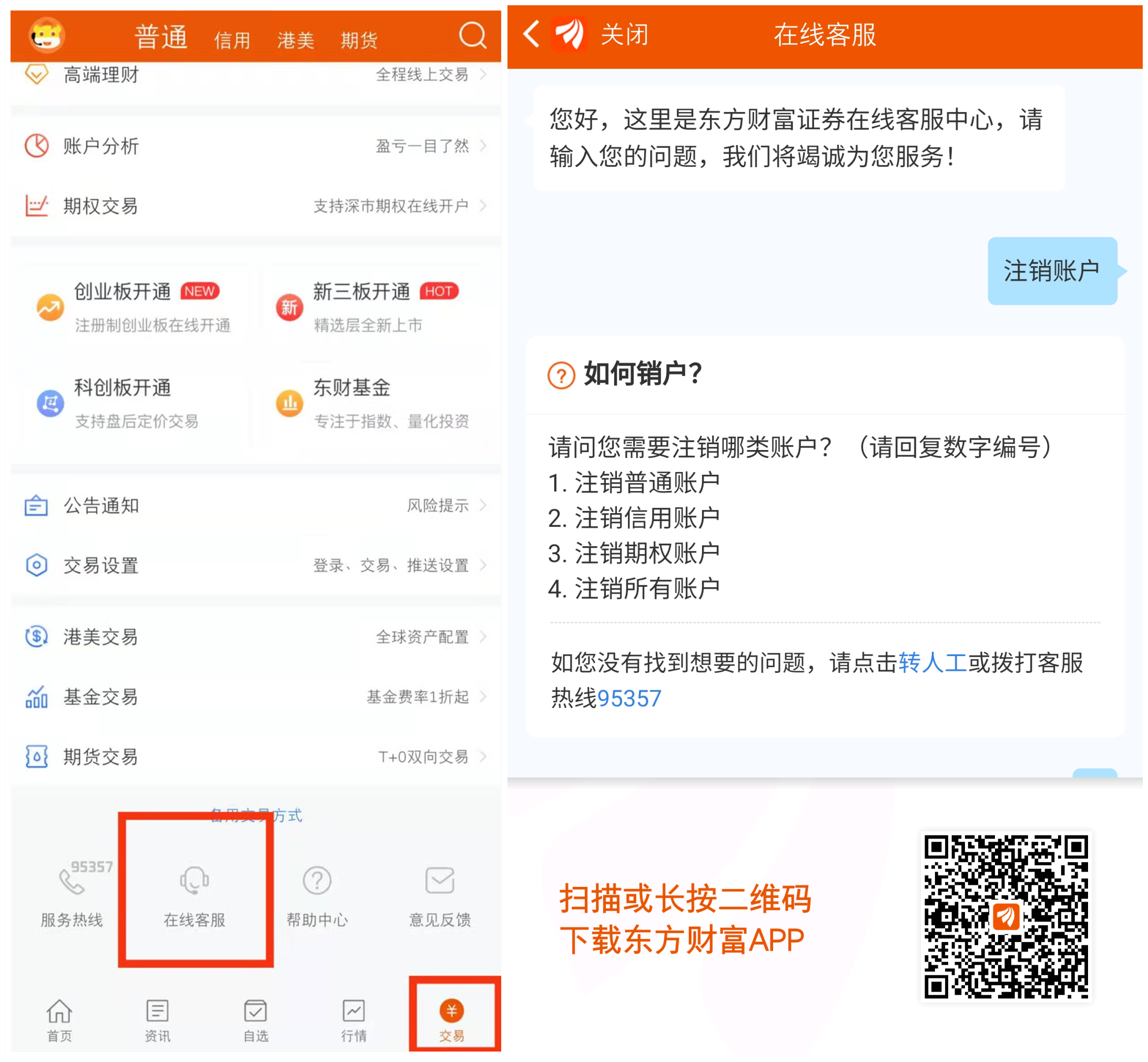Switch to 信用 account tab
Image resolution: width=1148 pixels, height=1062 pixels.
232,40
